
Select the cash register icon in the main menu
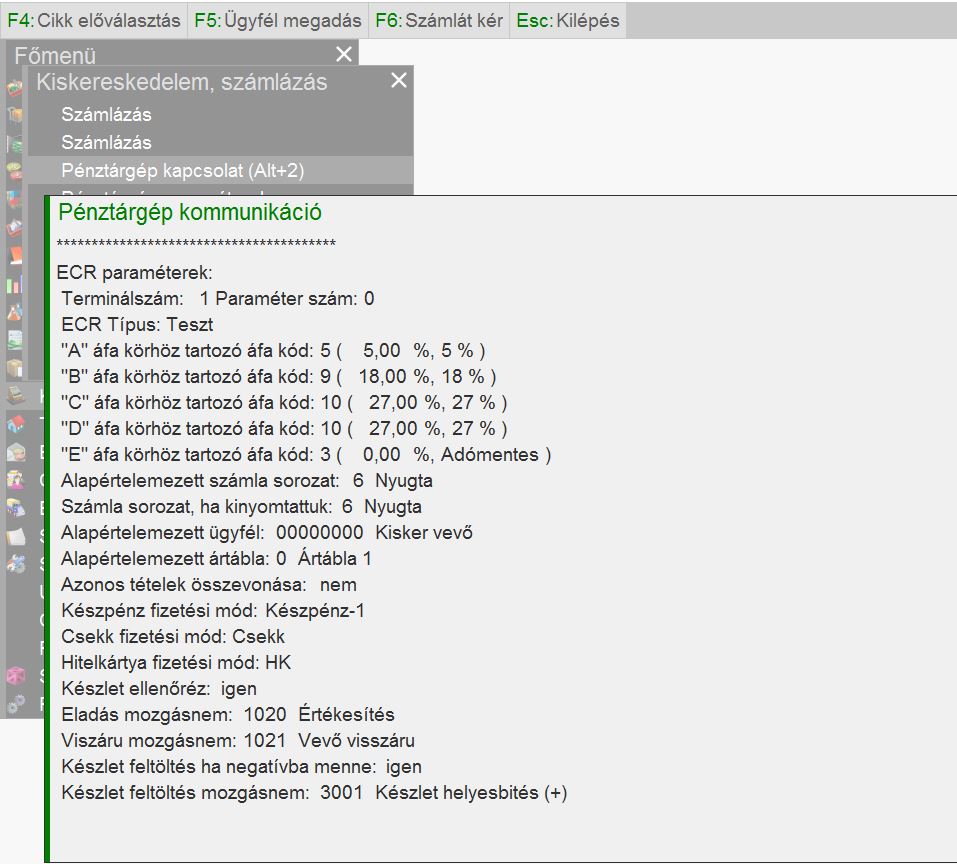coord(15,394)
